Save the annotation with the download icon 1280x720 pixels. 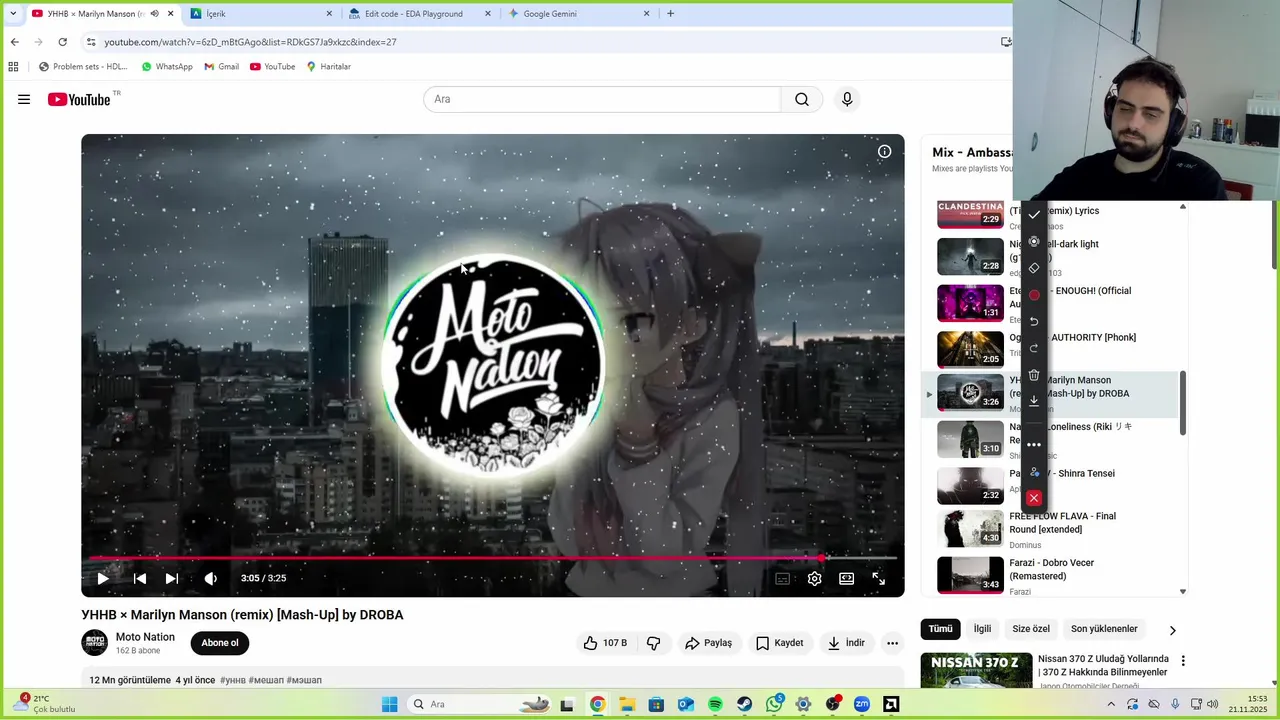coord(1034,401)
